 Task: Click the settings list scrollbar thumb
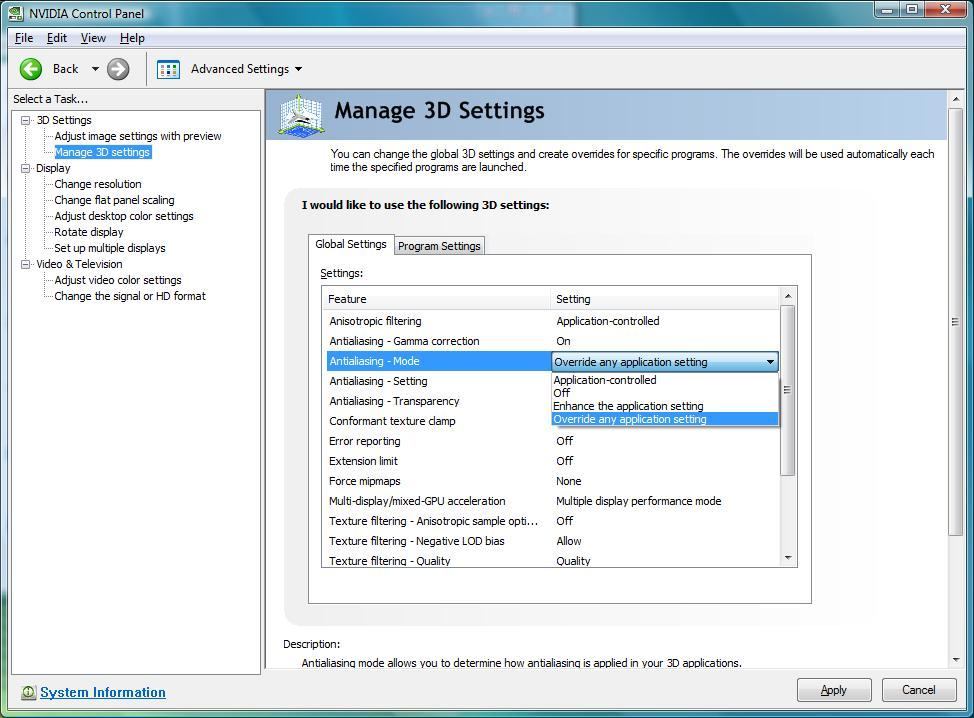[x=788, y=390]
